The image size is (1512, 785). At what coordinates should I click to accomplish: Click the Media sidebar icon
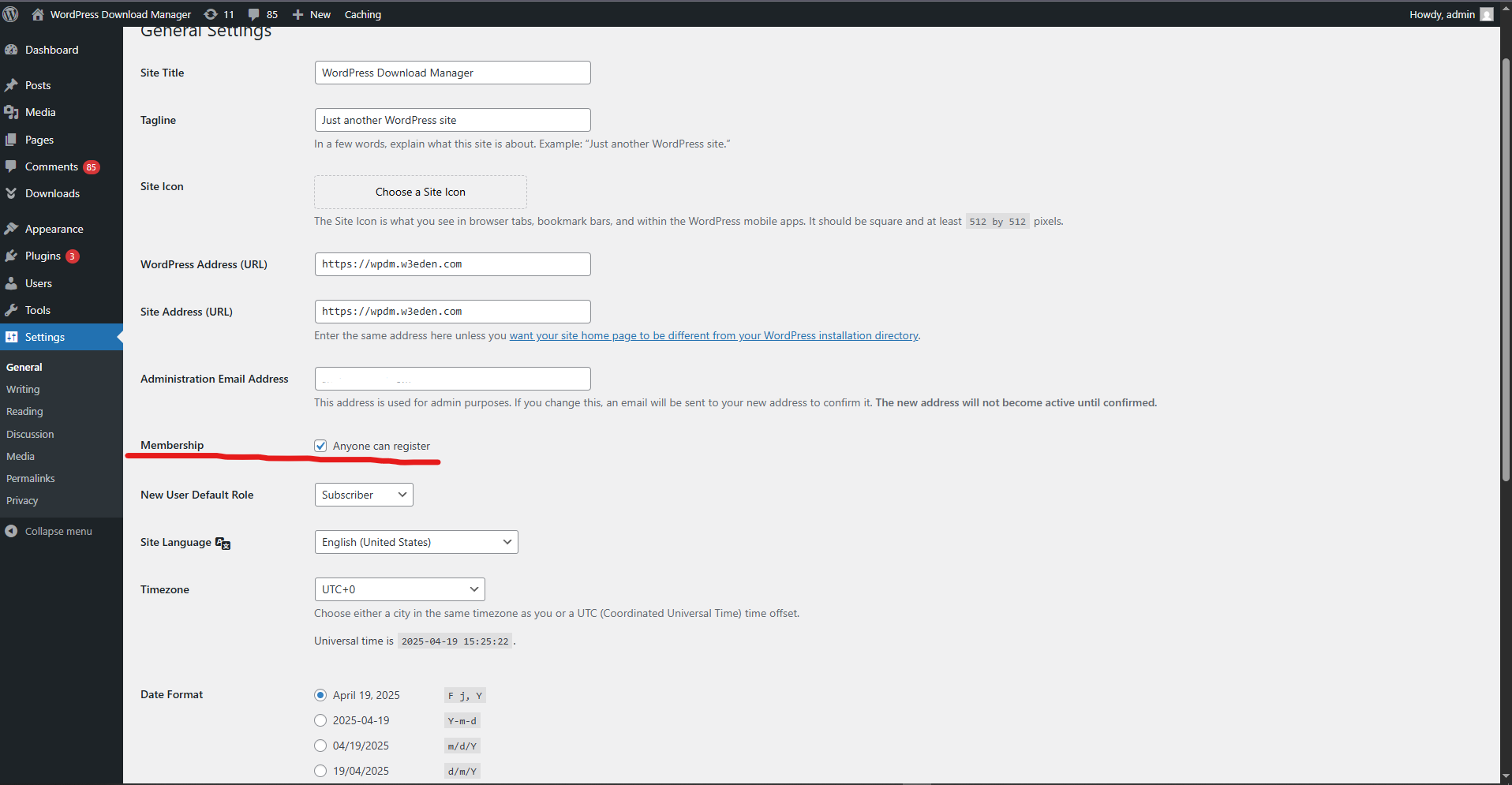pyautogui.click(x=11, y=112)
